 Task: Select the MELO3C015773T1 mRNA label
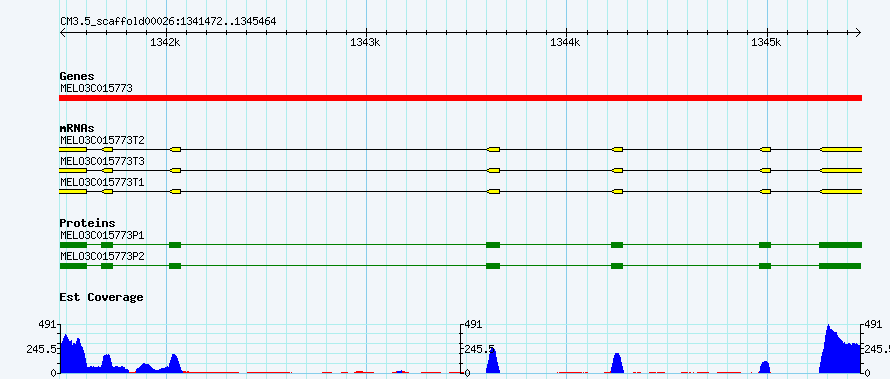(x=102, y=183)
